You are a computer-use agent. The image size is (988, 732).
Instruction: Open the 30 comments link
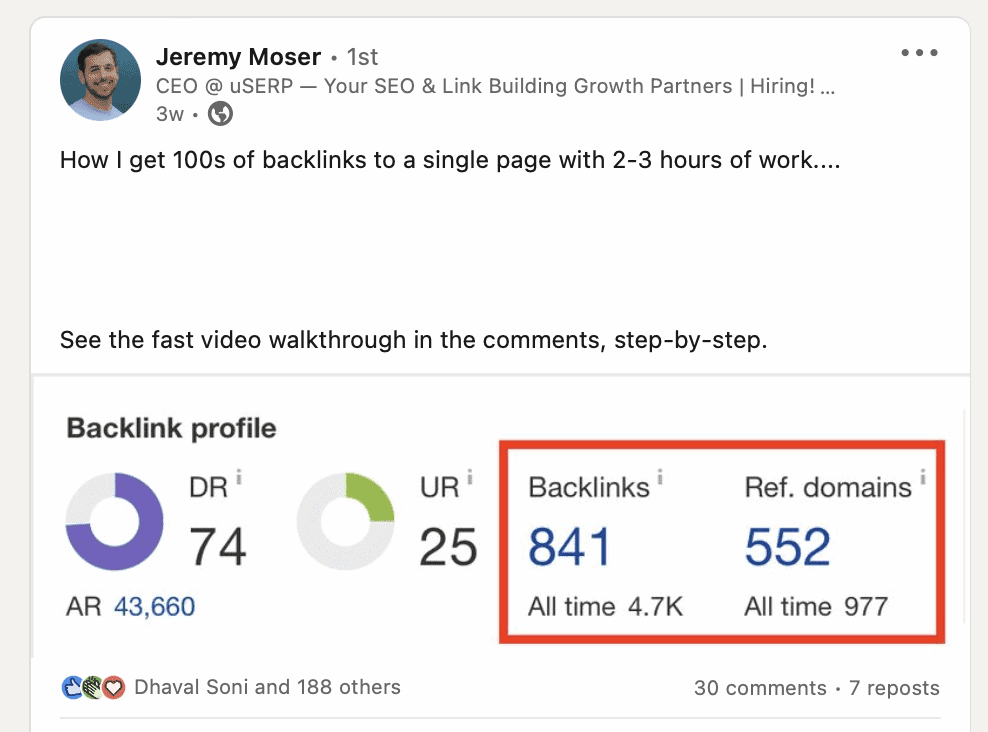pos(760,688)
